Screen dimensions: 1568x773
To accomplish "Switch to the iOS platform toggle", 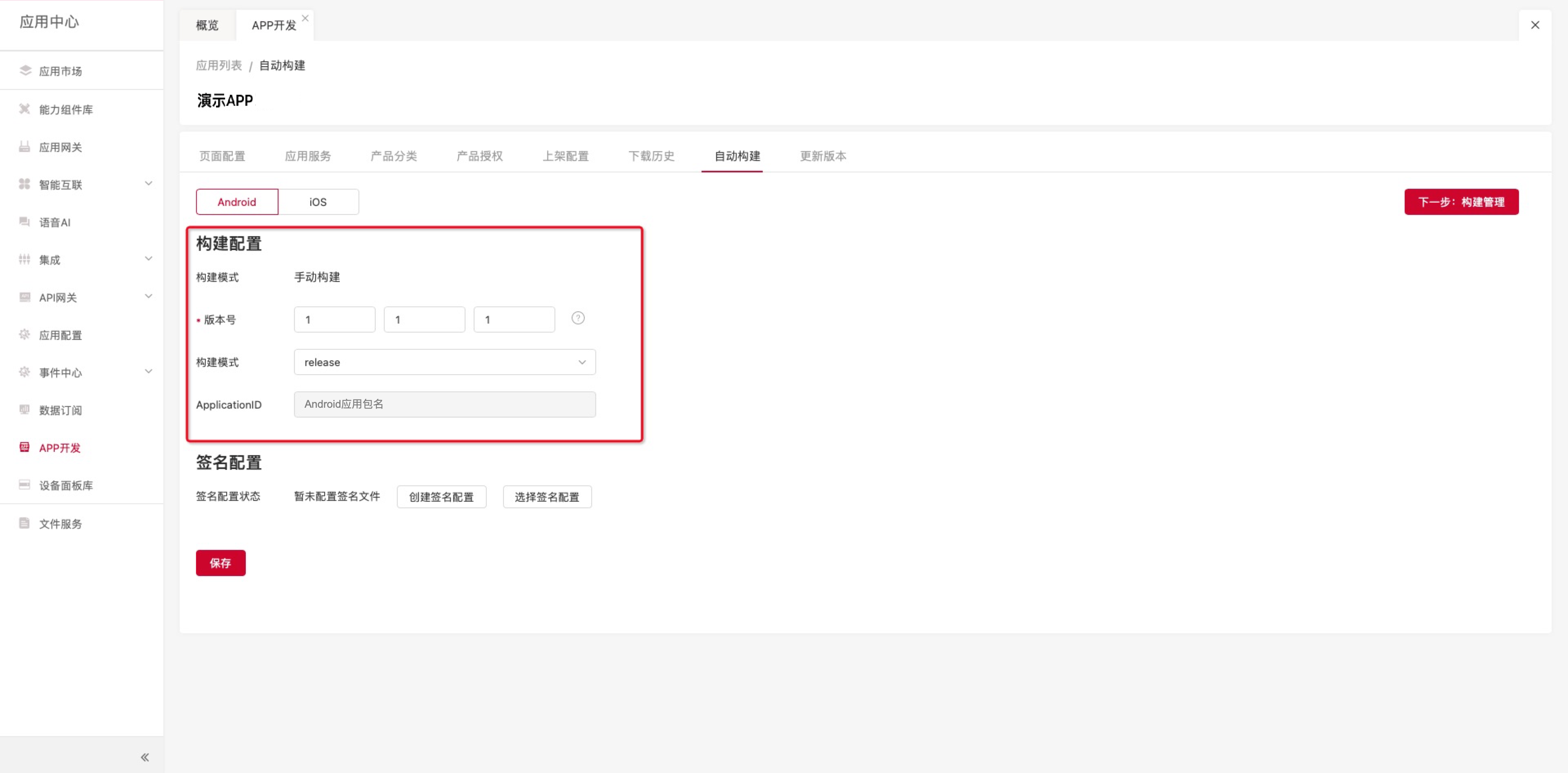I will coord(318,202).
